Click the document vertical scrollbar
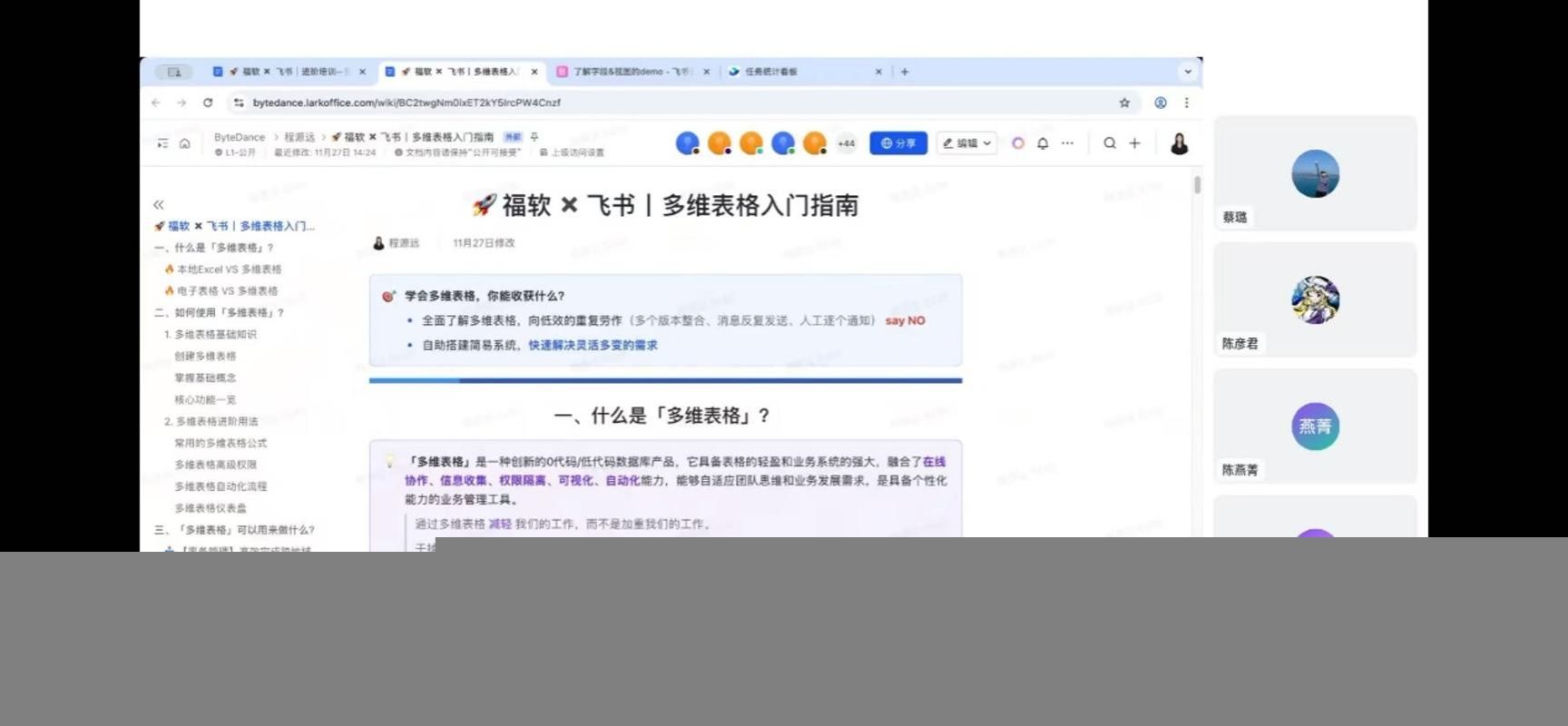 tap(1197, 185)
